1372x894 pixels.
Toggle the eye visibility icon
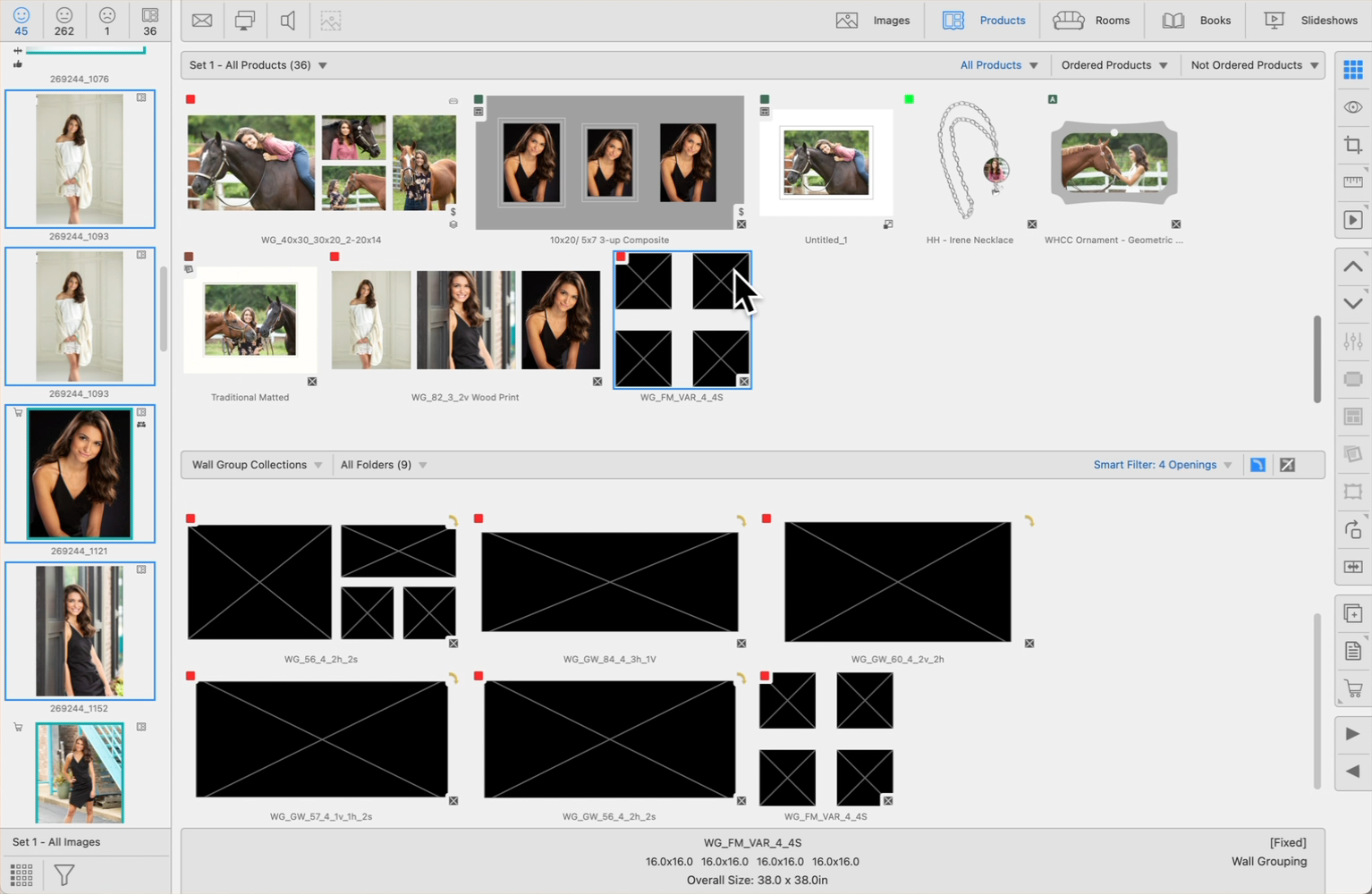point(1352,107)
